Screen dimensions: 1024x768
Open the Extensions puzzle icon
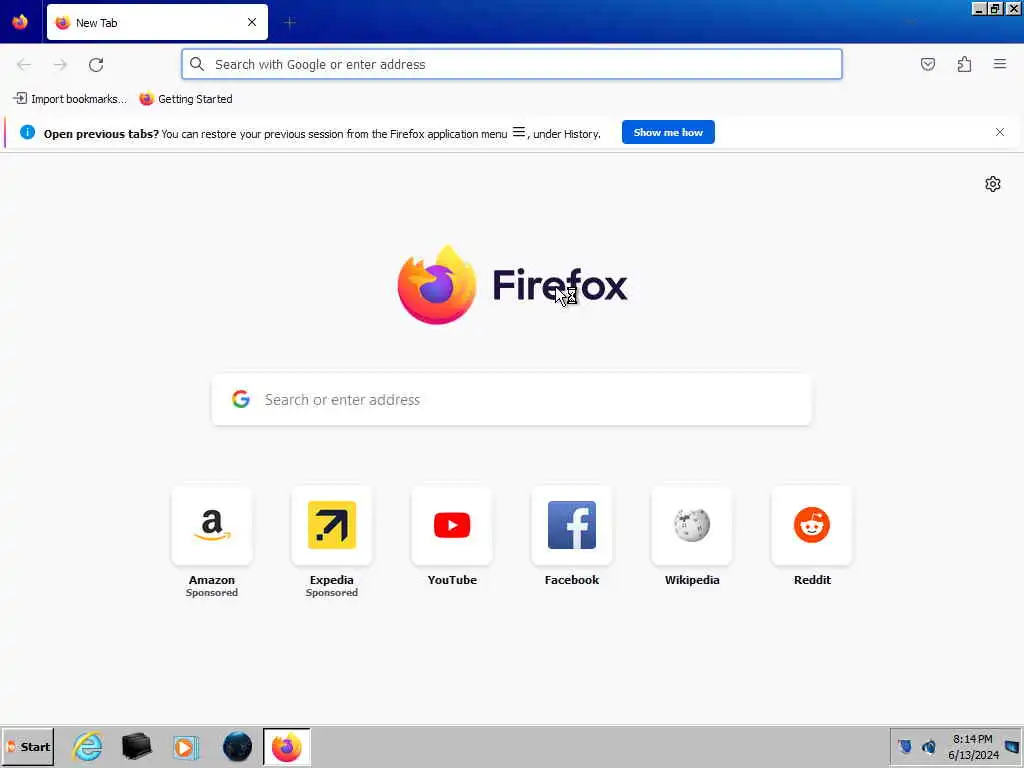(x=964, y=64)
